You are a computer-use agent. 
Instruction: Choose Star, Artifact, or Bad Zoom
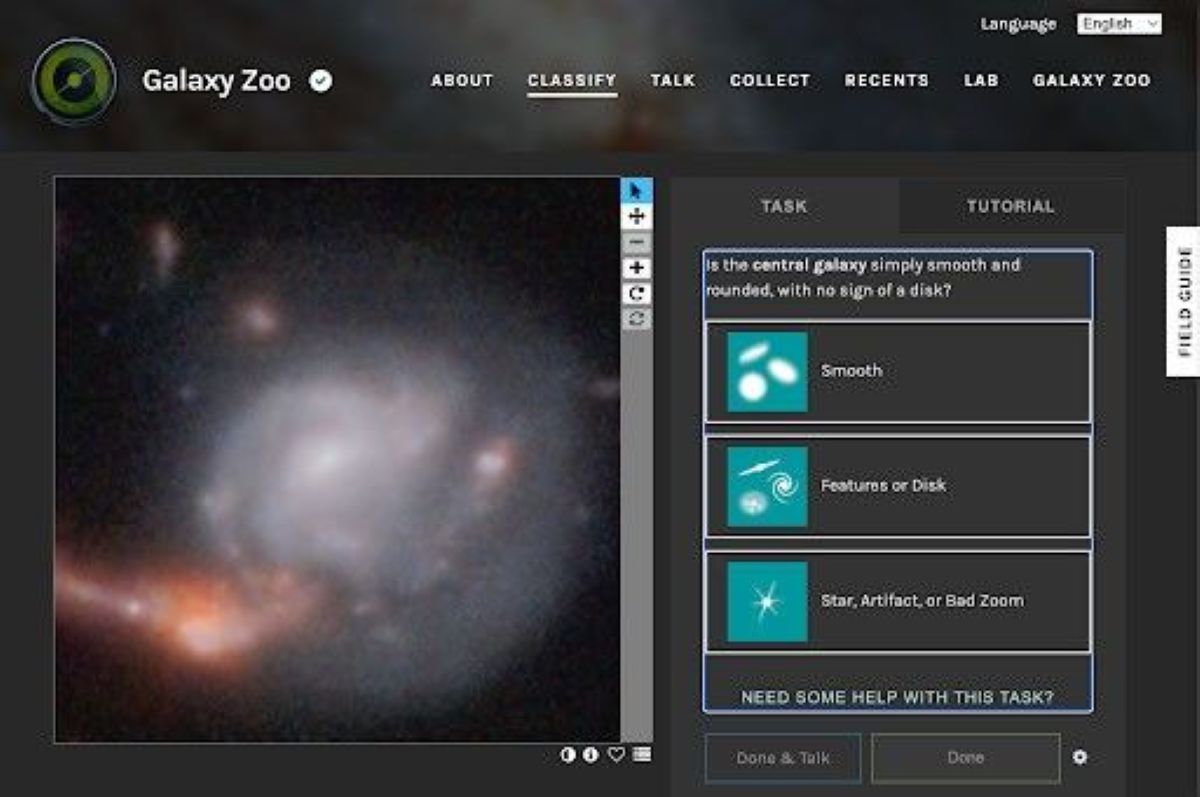pyautogui.click(x=897, y=601)
